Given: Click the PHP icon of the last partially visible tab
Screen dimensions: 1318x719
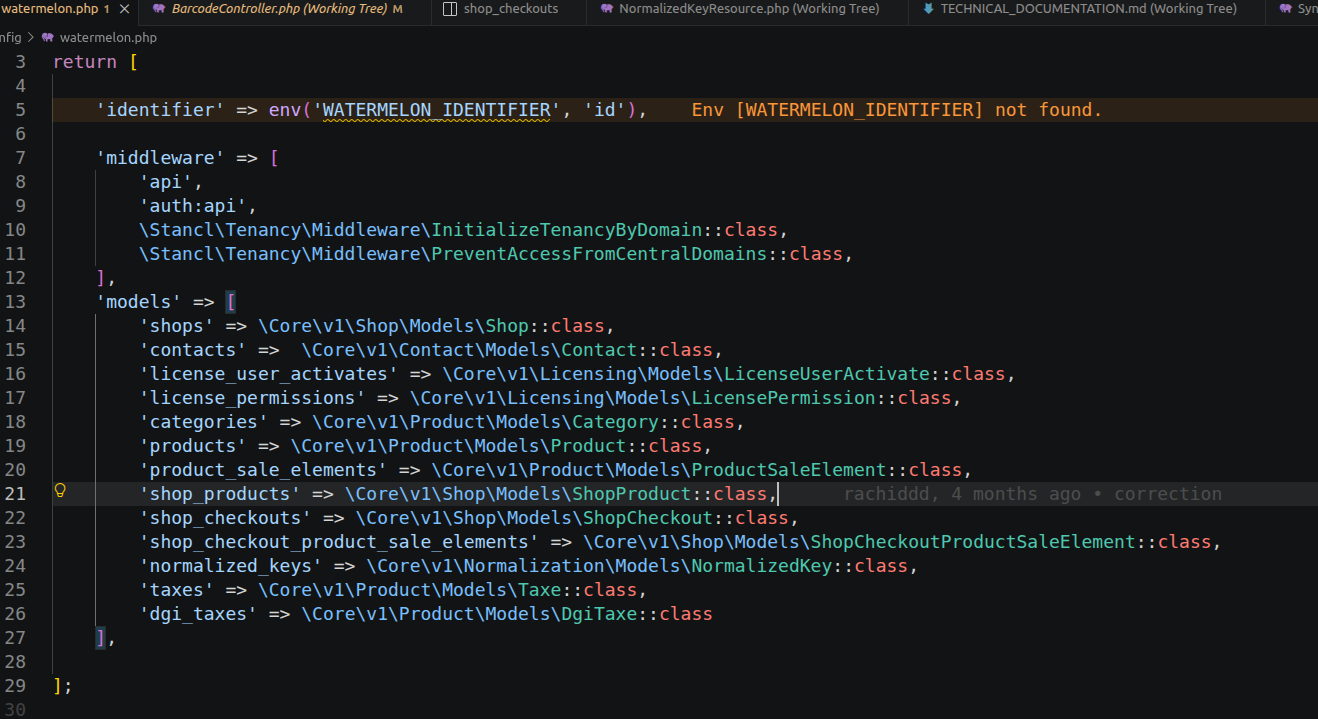Looking at the screenshot, I should tap(1285, 9).
